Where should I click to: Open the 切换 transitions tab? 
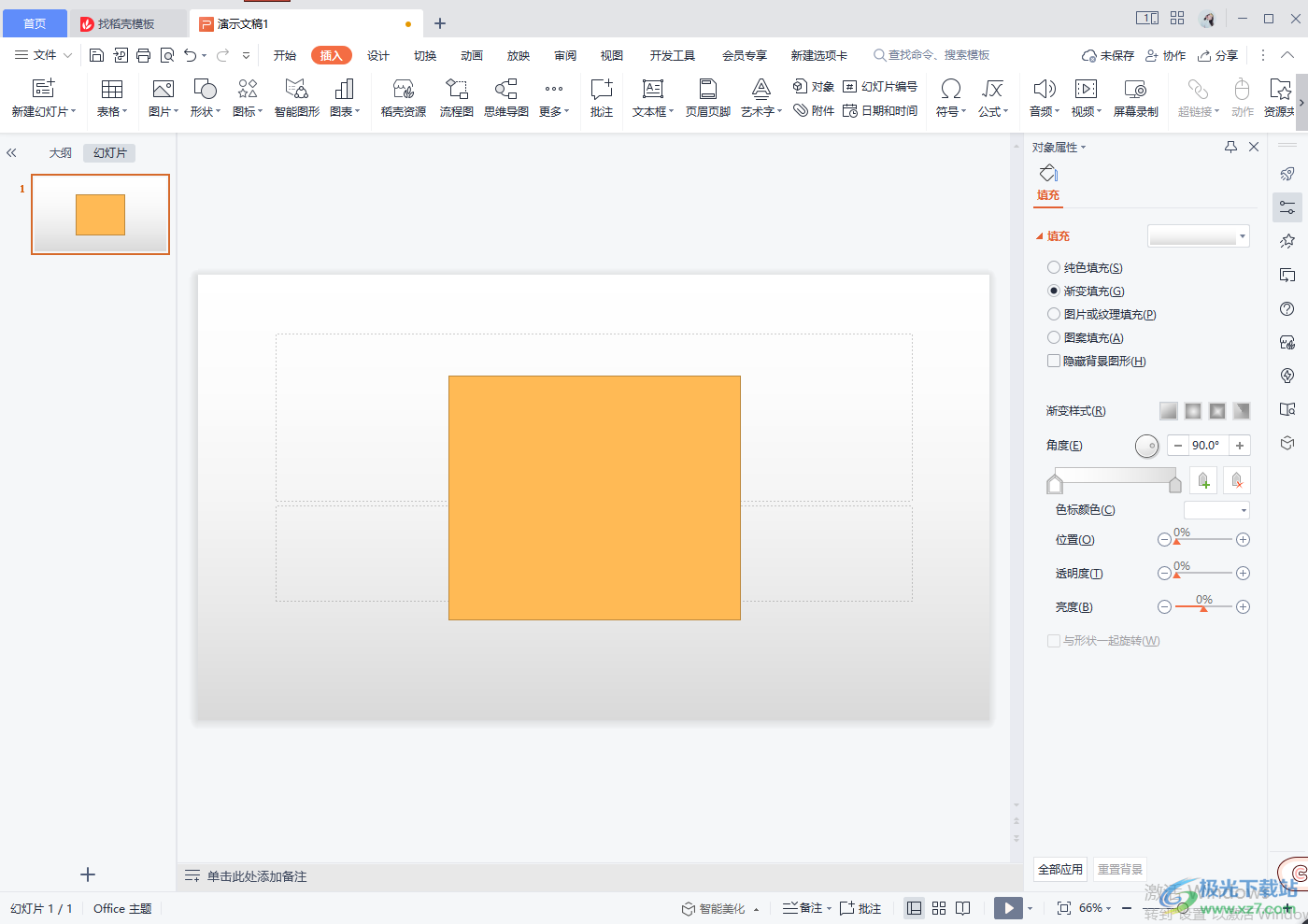425,55
